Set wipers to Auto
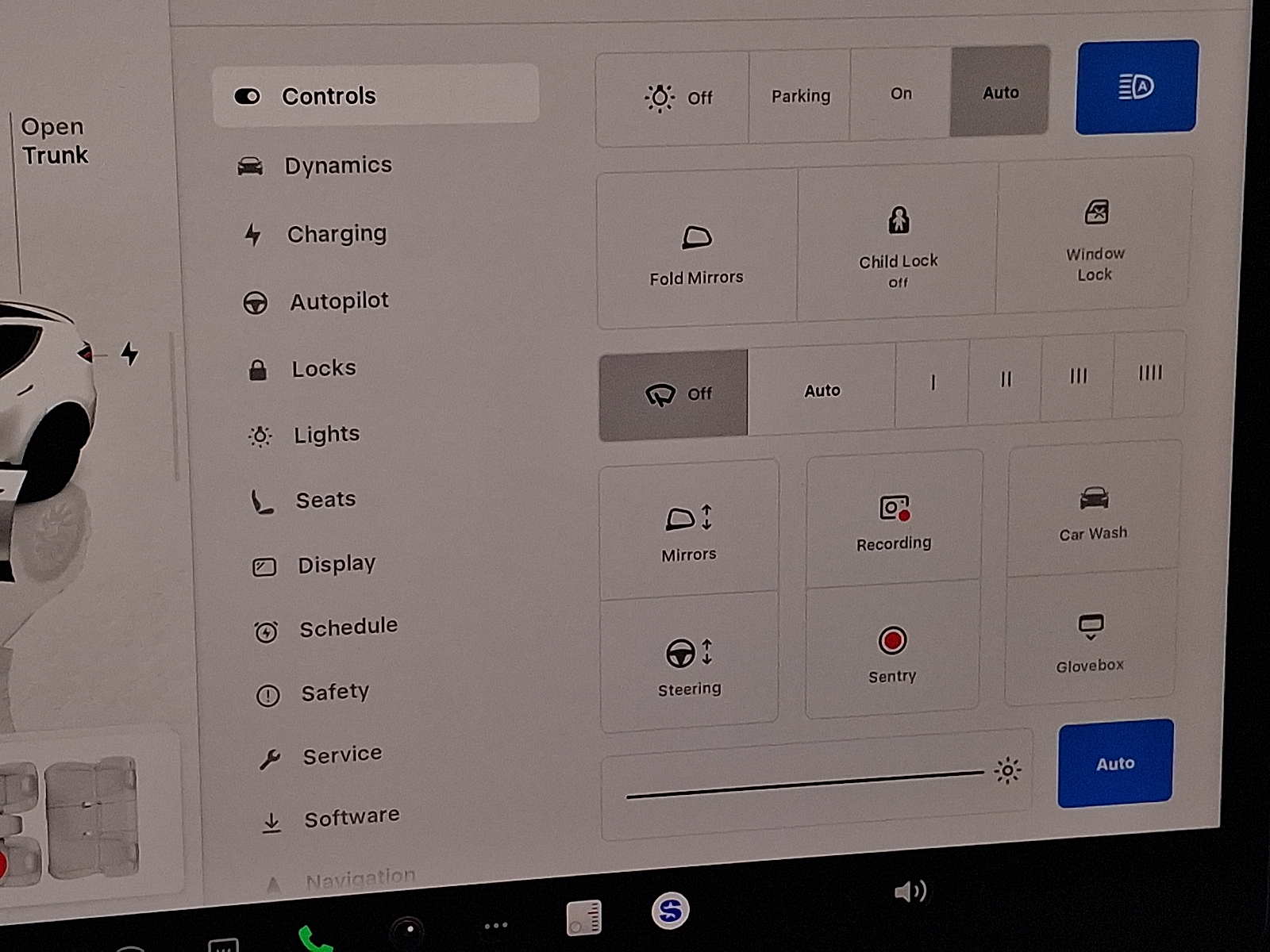Image resolution: width=1270 pixels, height=952 pixels. [x=822, y=390]
